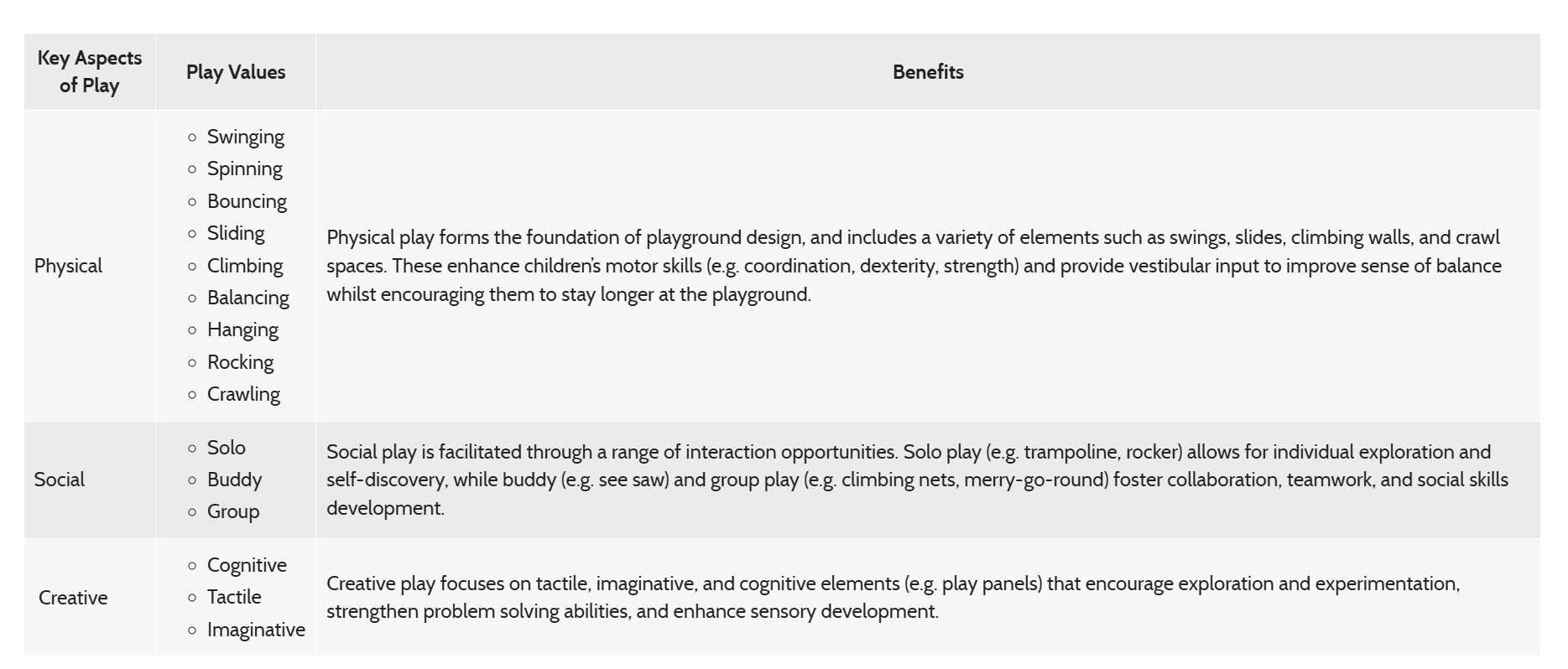
Task: Select the Creative row label
Action: click(73, 598)
